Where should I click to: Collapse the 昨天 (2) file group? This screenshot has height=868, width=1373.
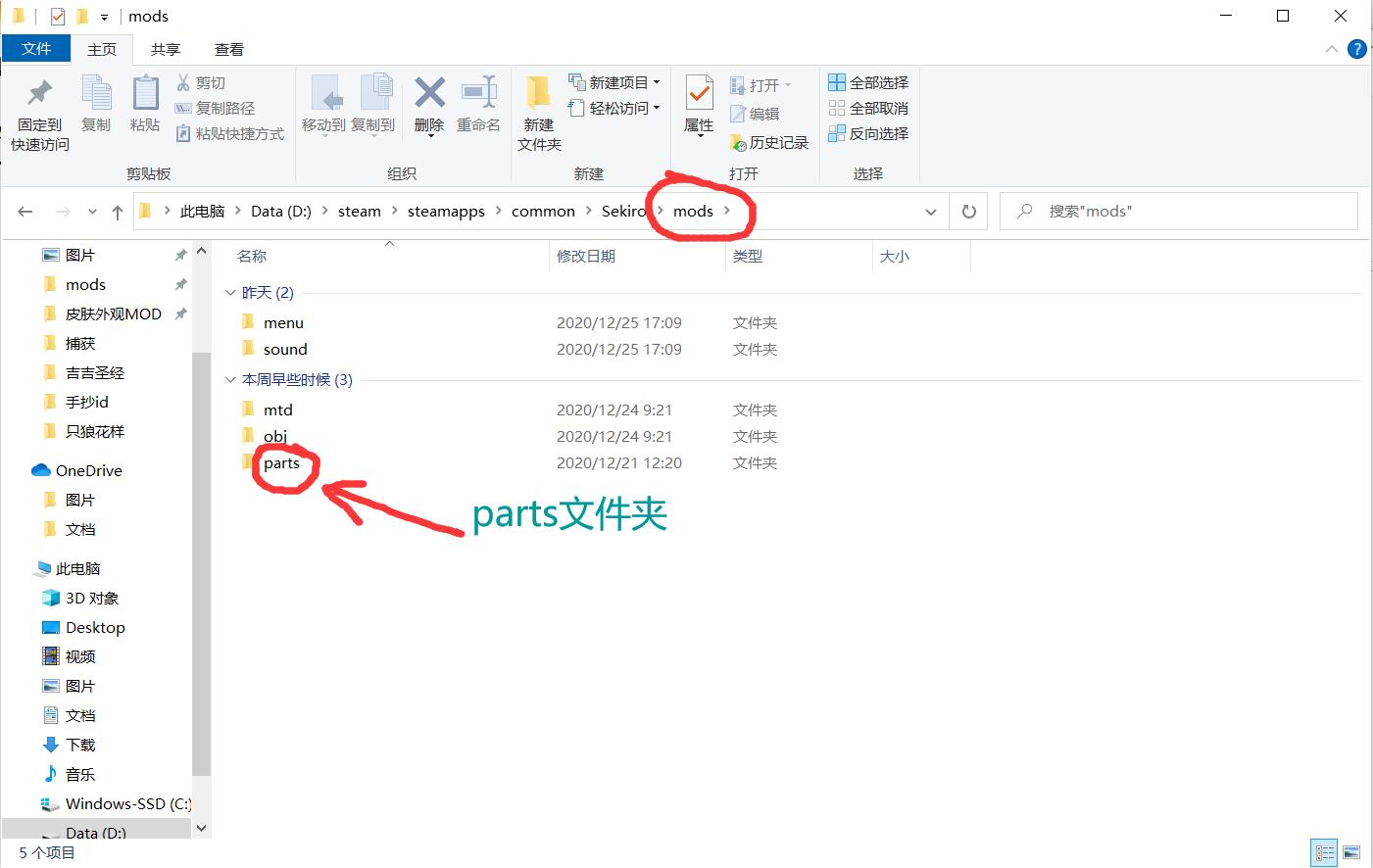[230, 293]
